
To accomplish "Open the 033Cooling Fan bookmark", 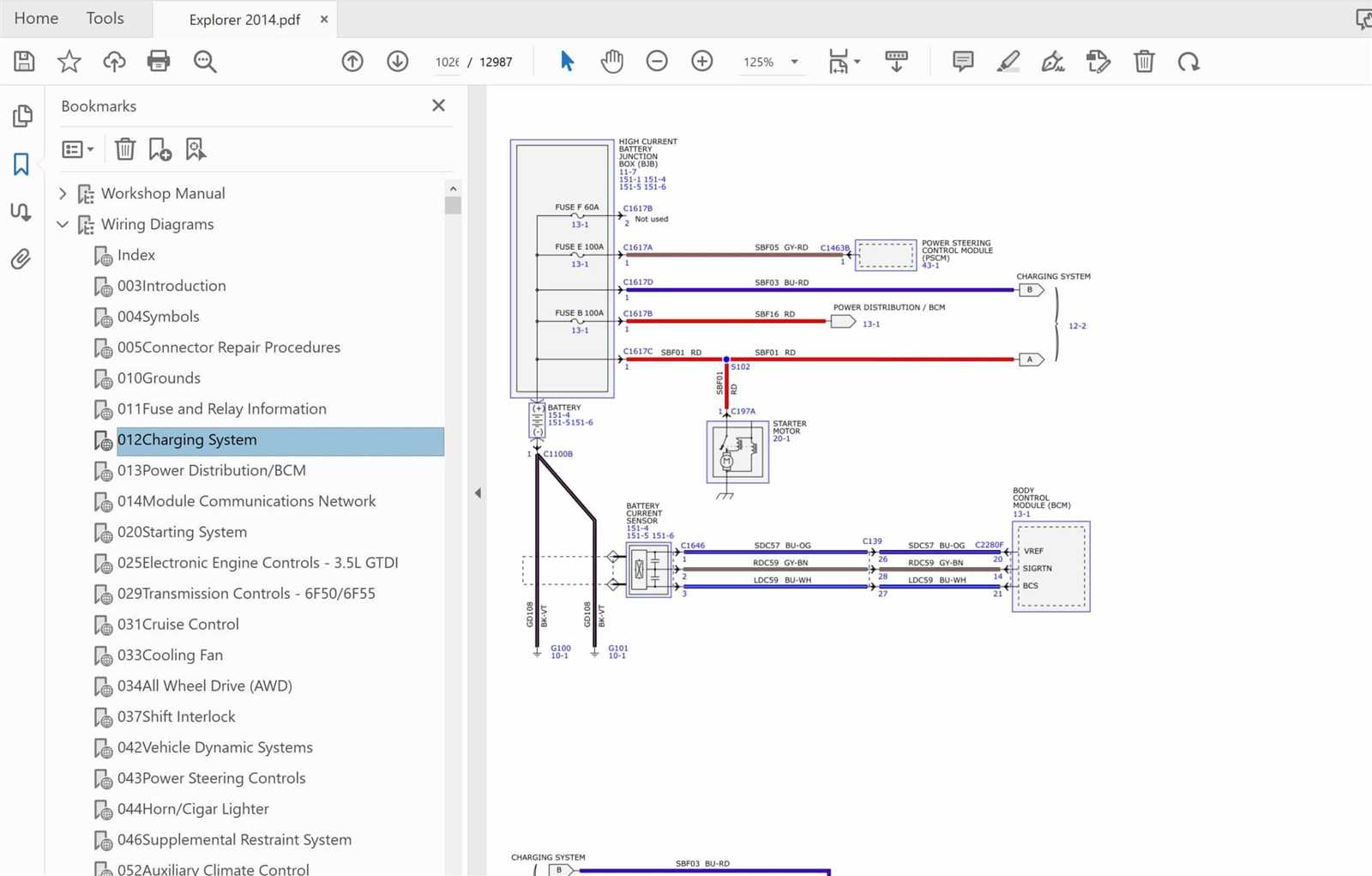I will point(170,655).
